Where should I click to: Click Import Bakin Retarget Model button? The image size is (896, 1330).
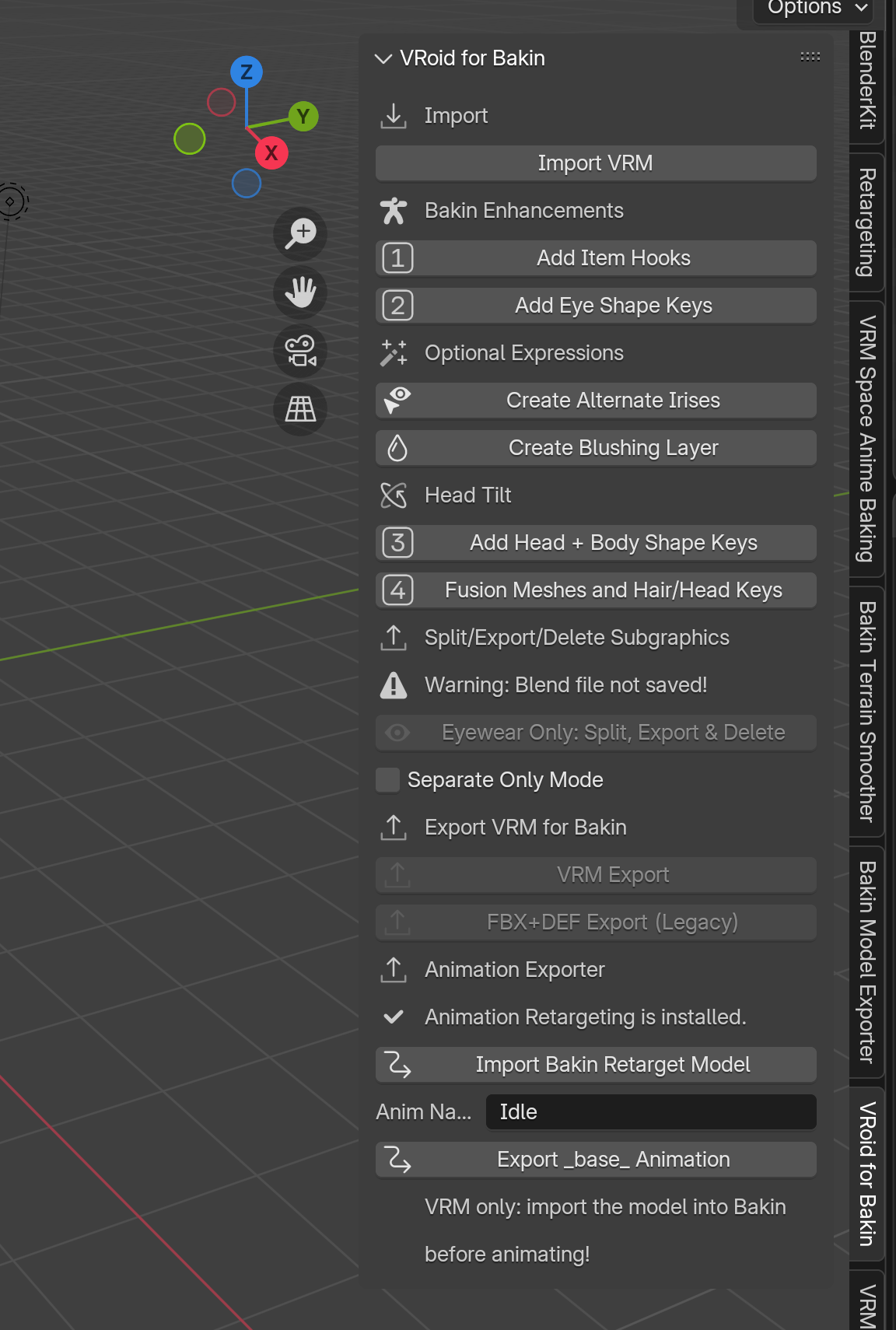tap(596, 1065)
